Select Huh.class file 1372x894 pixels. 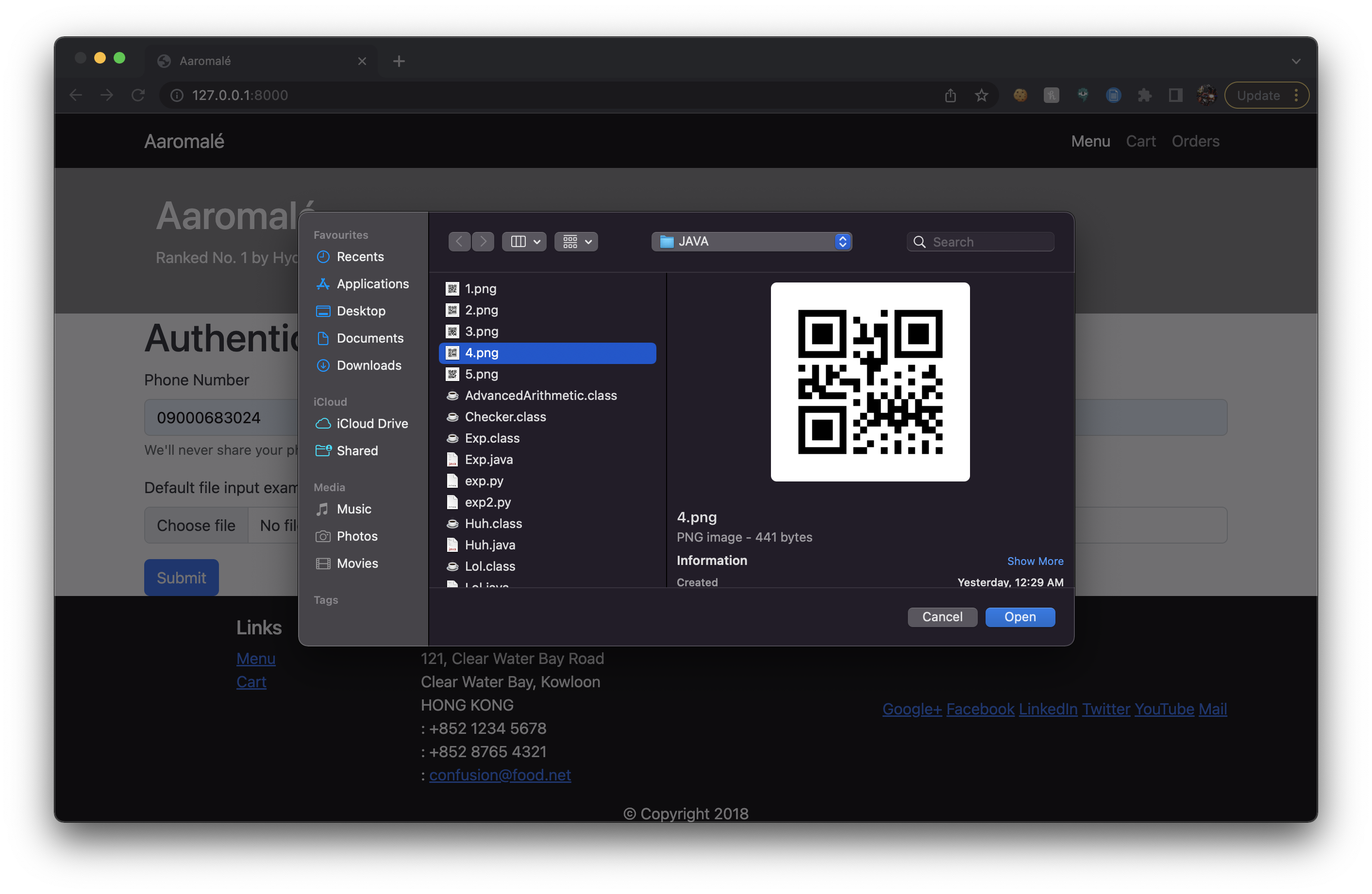pos(548,523)
